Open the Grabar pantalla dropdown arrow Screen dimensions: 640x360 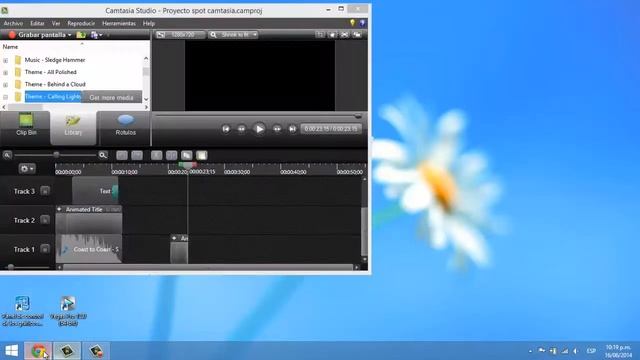click(70, 35)
